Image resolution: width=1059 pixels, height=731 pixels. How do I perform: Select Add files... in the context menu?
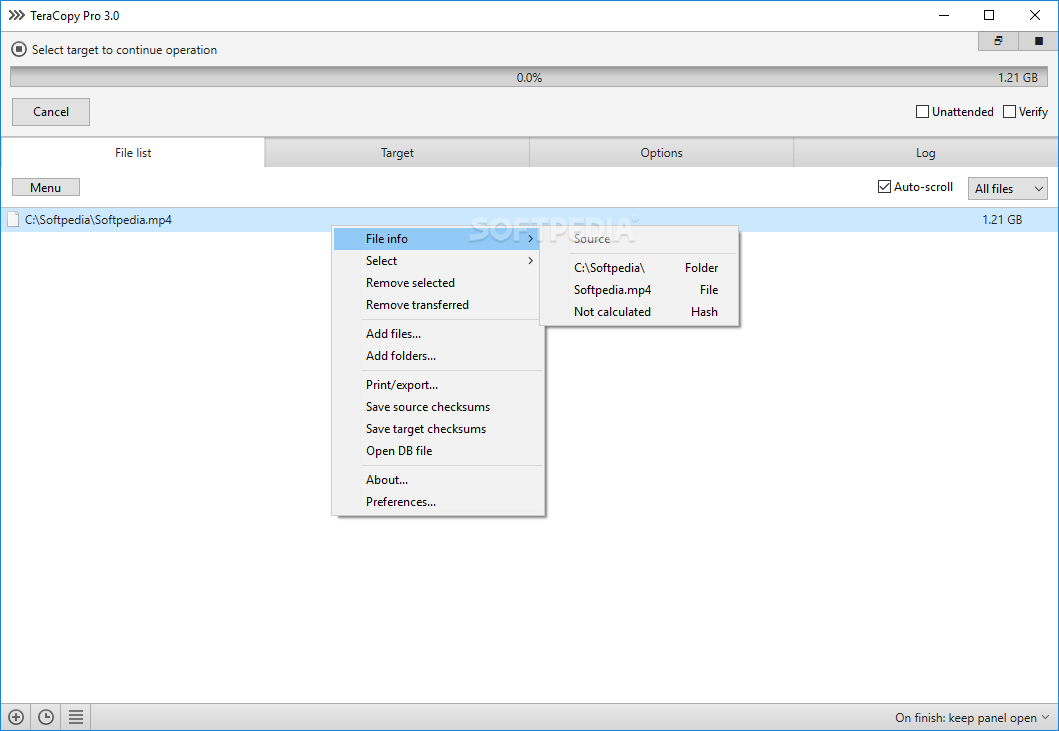click(x=439, y=334)
